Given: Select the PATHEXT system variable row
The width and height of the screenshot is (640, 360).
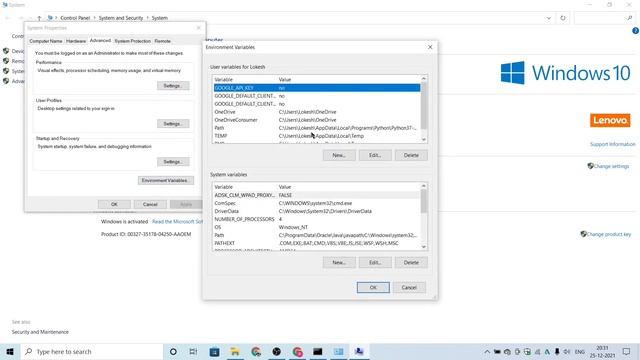Looking at the screenshot, I should (x=317, y=243).
